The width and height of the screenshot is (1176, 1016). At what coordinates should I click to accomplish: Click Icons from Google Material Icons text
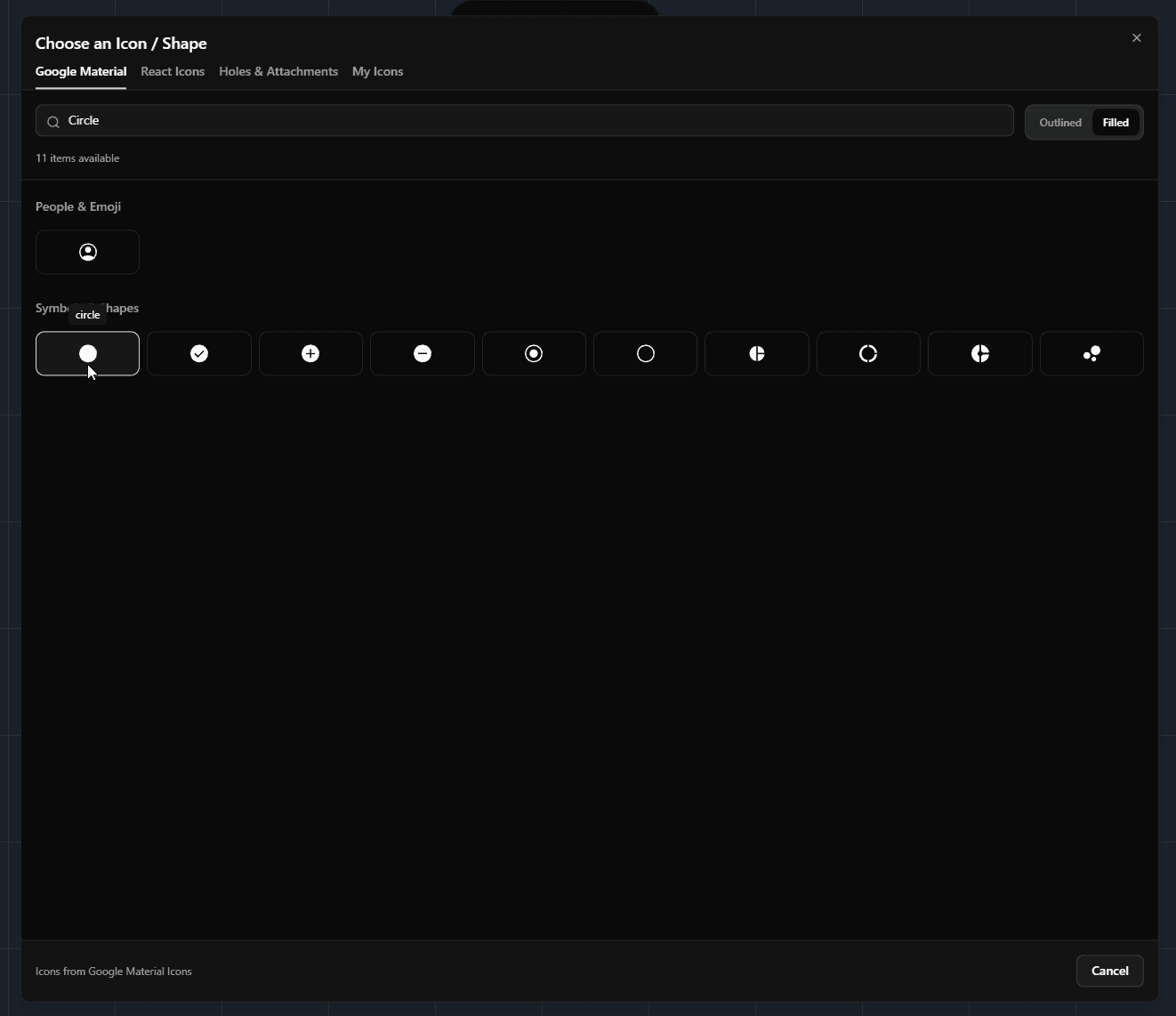tap(114, 972)
